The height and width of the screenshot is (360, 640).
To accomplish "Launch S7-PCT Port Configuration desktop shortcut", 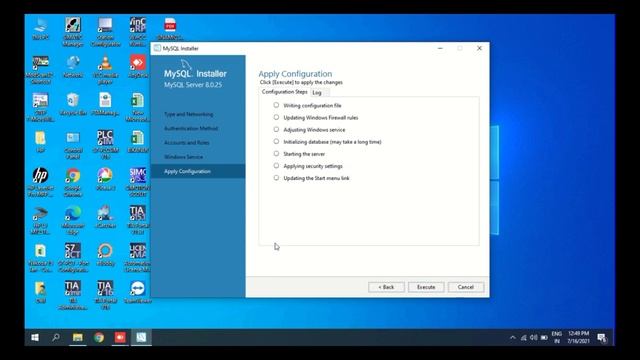I will click(73, 257).
